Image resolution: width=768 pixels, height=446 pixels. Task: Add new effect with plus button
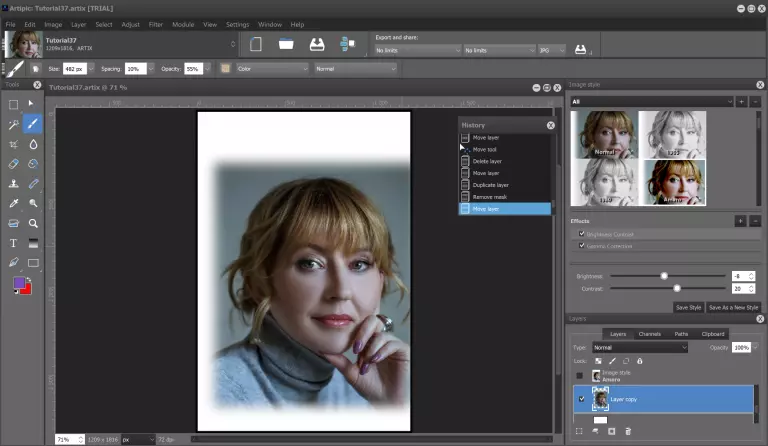(740, 220)
